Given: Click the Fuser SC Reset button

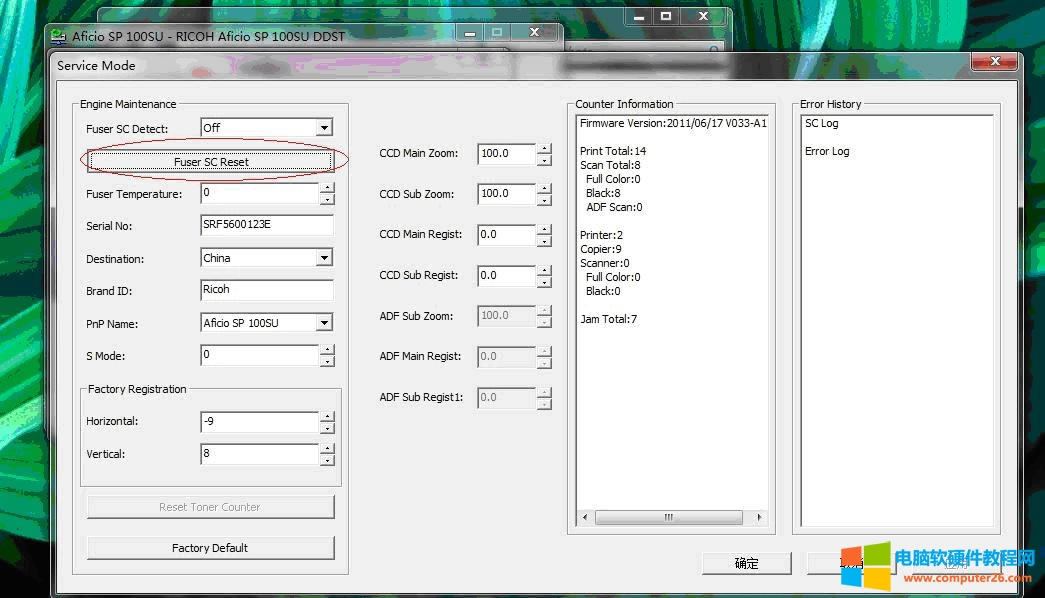Looking at the screenshot, I should (210, 161).
